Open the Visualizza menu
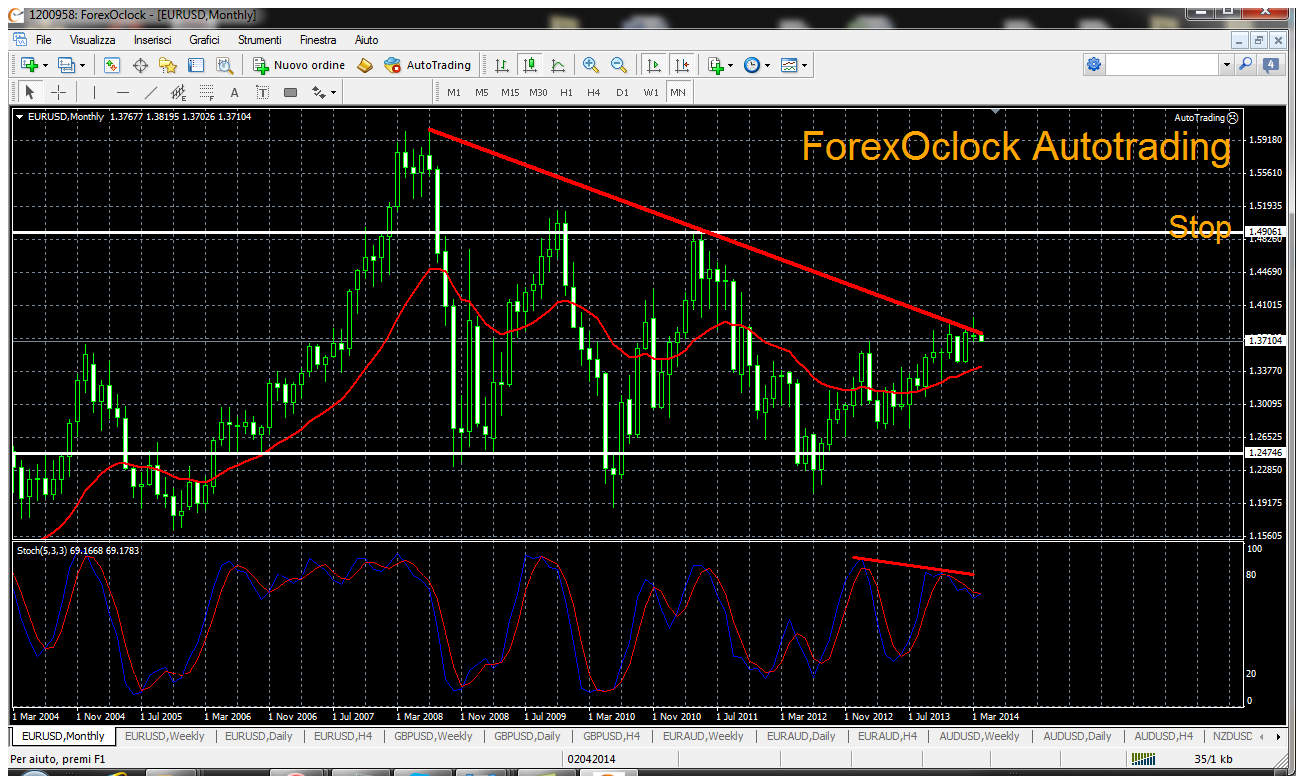 [x=93, y=40]
